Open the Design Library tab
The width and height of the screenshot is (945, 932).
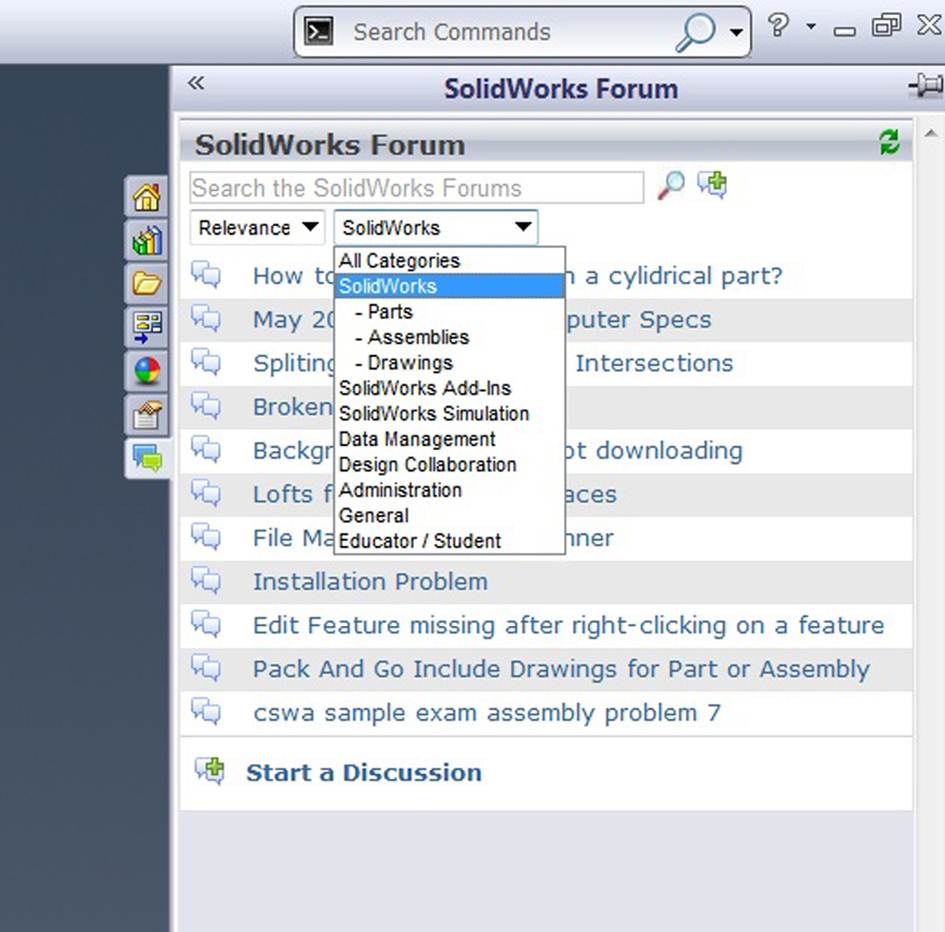tap(147, 240)
